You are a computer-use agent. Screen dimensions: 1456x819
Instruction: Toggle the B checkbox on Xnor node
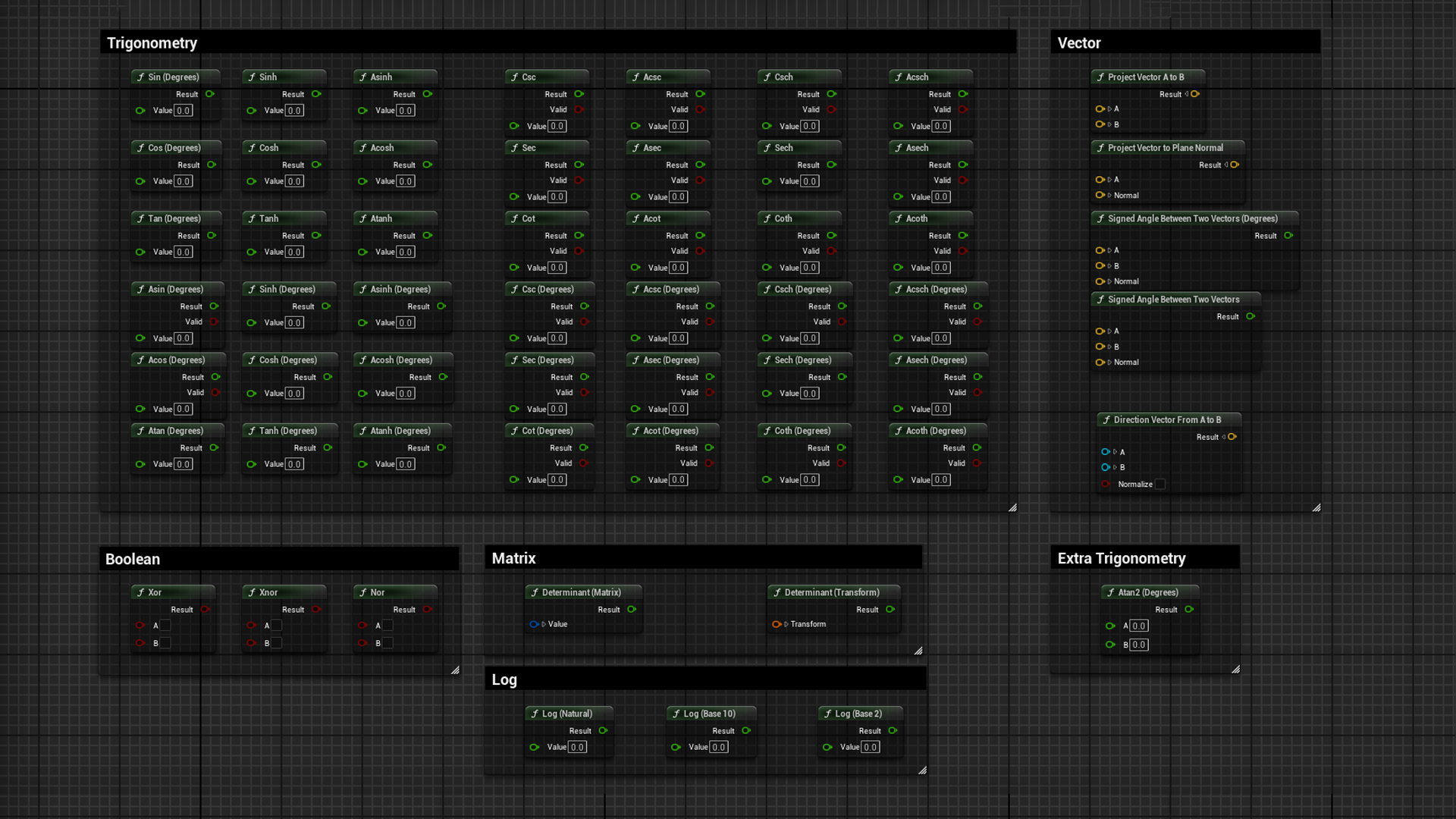[277, 643]
